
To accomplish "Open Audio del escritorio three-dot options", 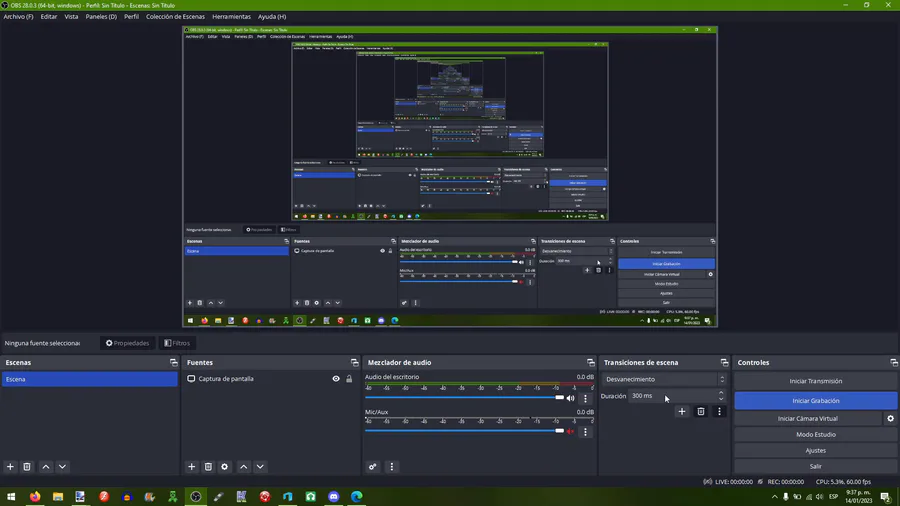I will click(x=585, y=398).
